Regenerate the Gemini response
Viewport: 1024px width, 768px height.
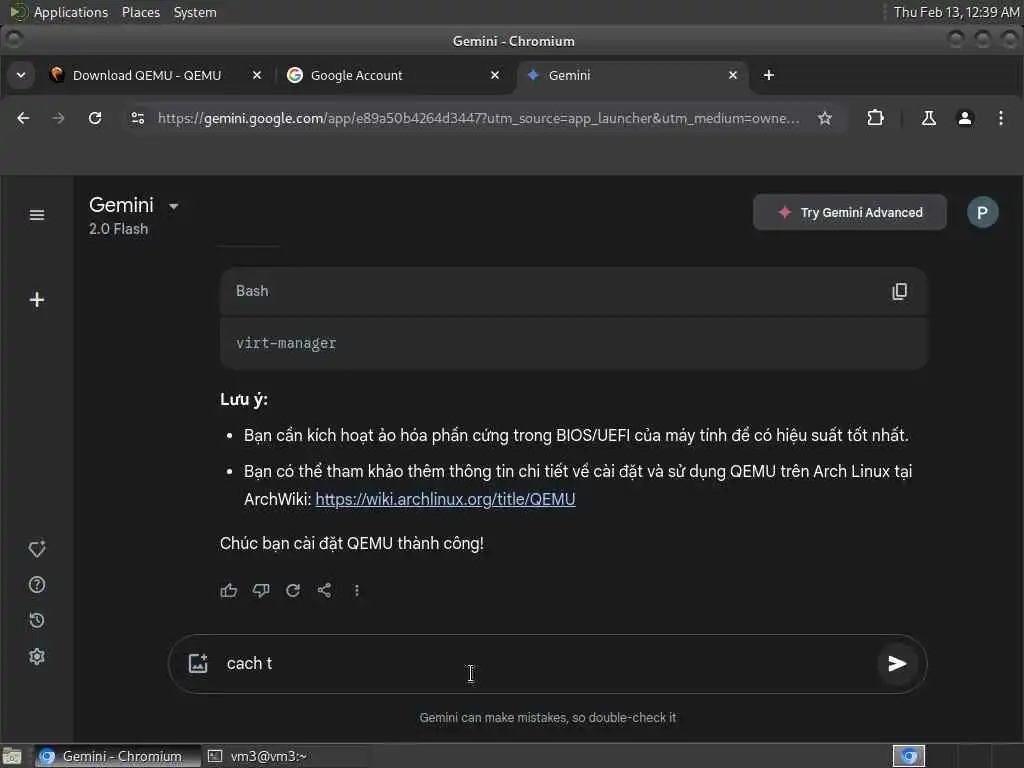(x=293, y=590)
